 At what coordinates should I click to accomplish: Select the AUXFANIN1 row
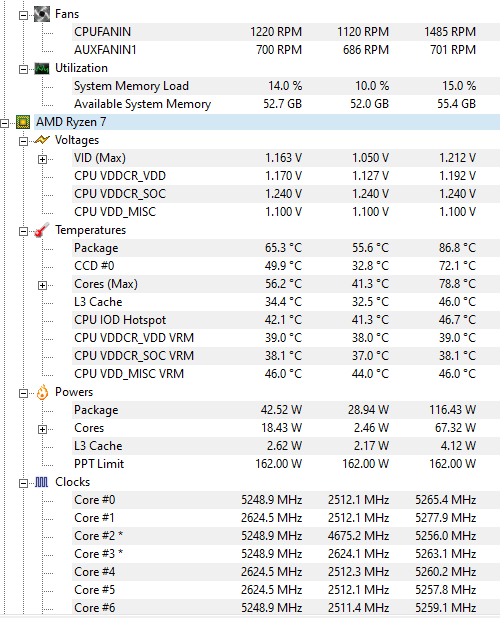coord(286,50)
